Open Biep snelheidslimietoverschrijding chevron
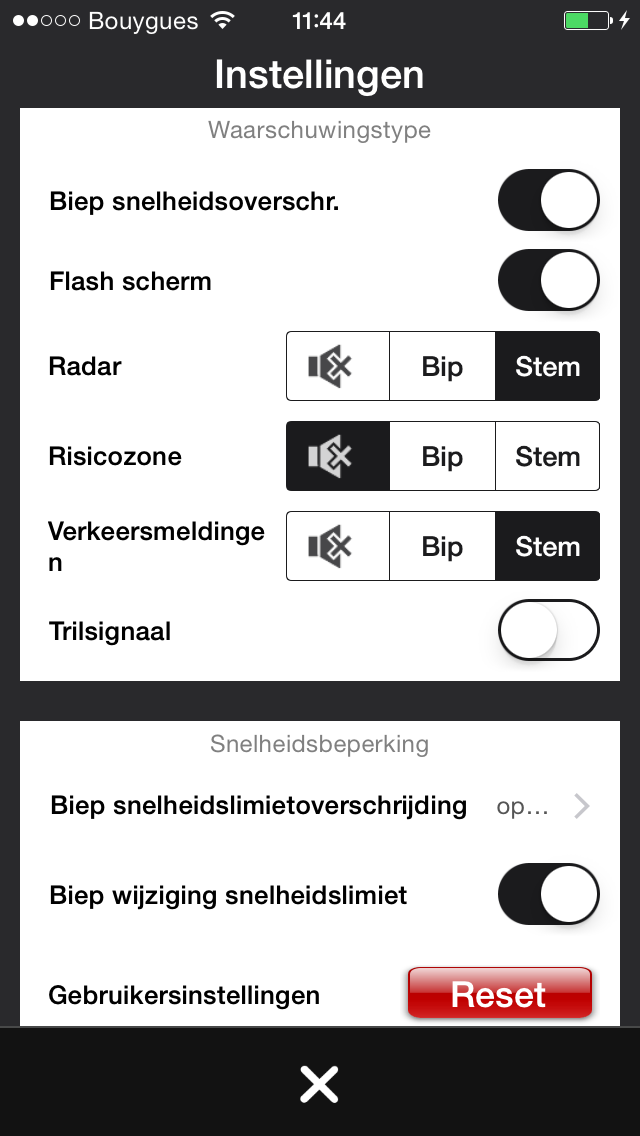 582,806
